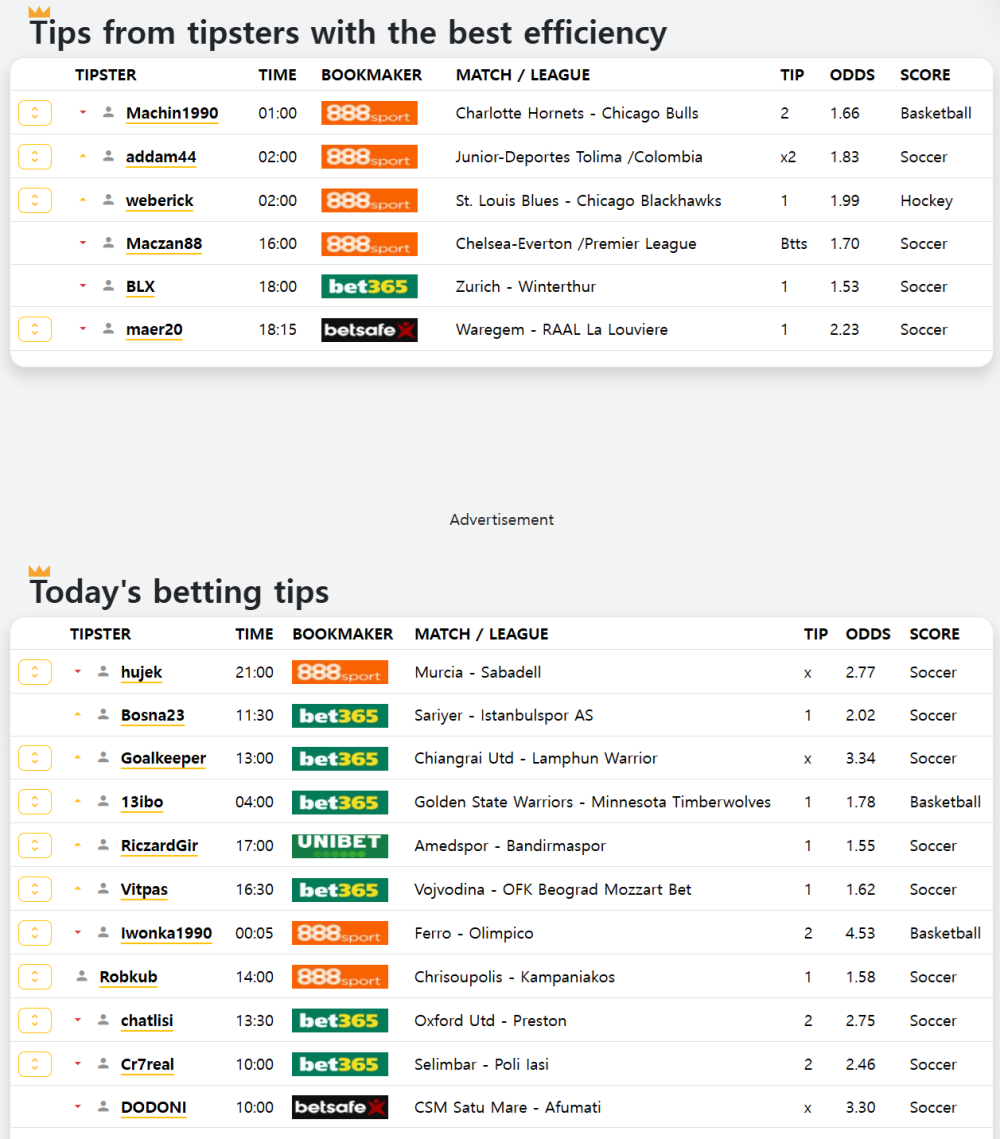The image size is (1000, 1139).
Task: Select the Chelsea-Everton /Premier League match
Action: [x=576, y=243]
